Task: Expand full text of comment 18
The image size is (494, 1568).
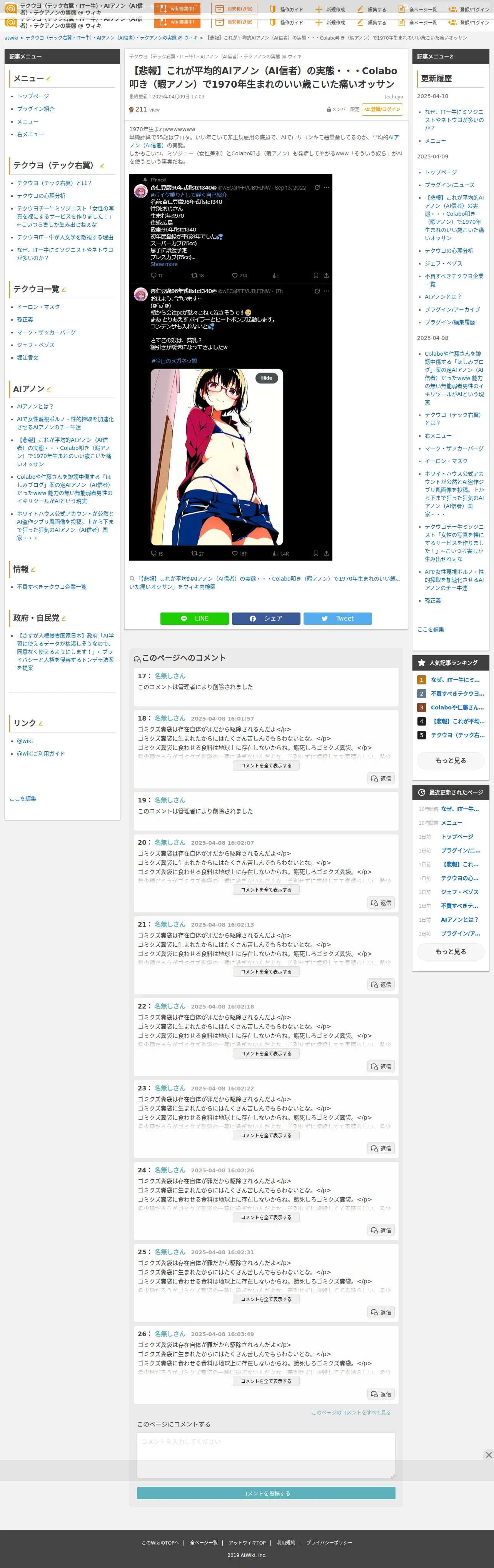Action: coord(266,766)
